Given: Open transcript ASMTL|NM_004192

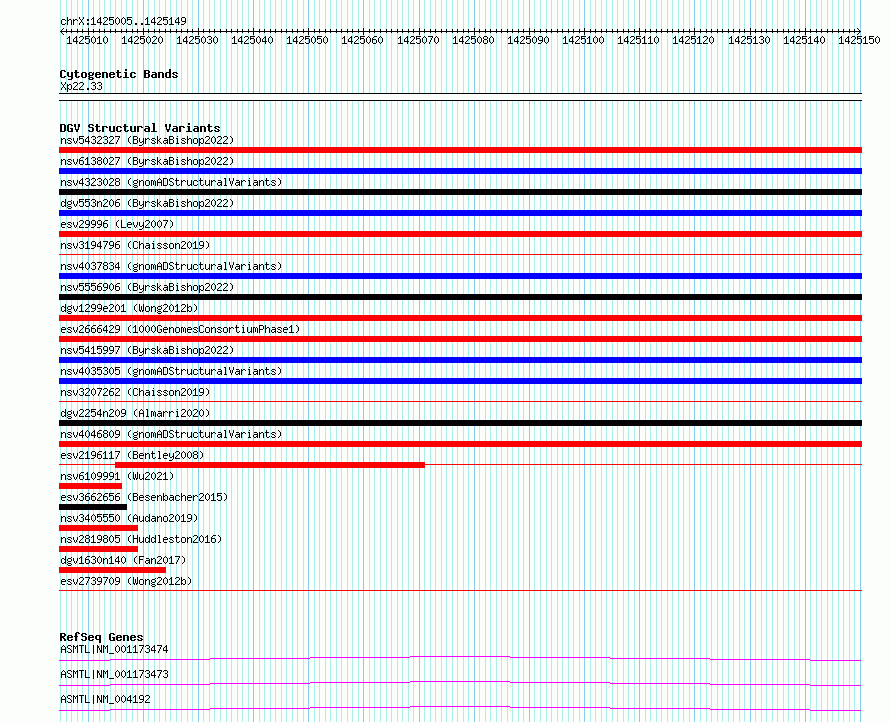Looking at the screenshot, I should coord(105,699).
